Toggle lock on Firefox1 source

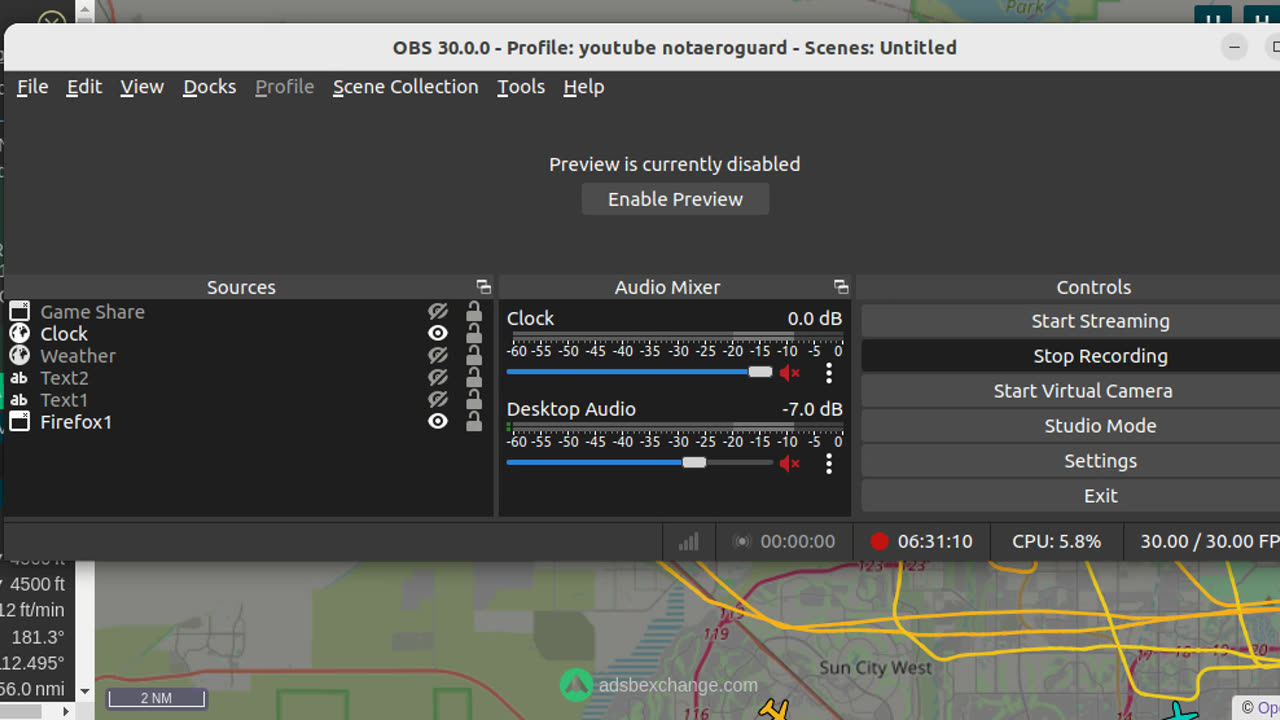(474, 421)
